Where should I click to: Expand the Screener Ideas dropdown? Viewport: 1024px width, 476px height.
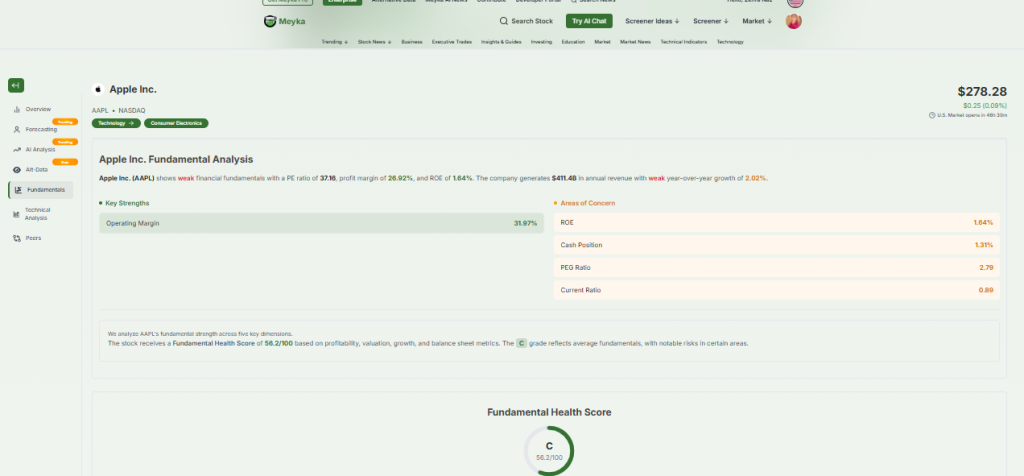pos(652,22)
